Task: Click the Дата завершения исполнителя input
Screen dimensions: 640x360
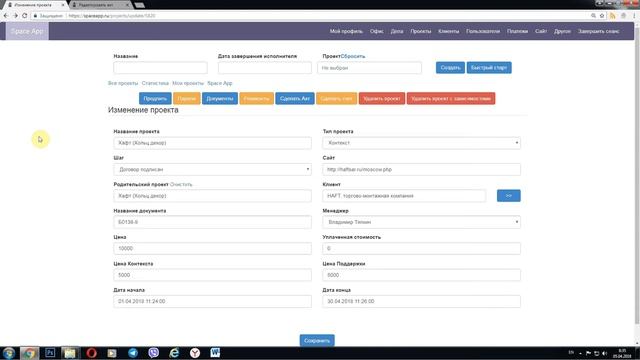Action: click(x=265, y=68)
